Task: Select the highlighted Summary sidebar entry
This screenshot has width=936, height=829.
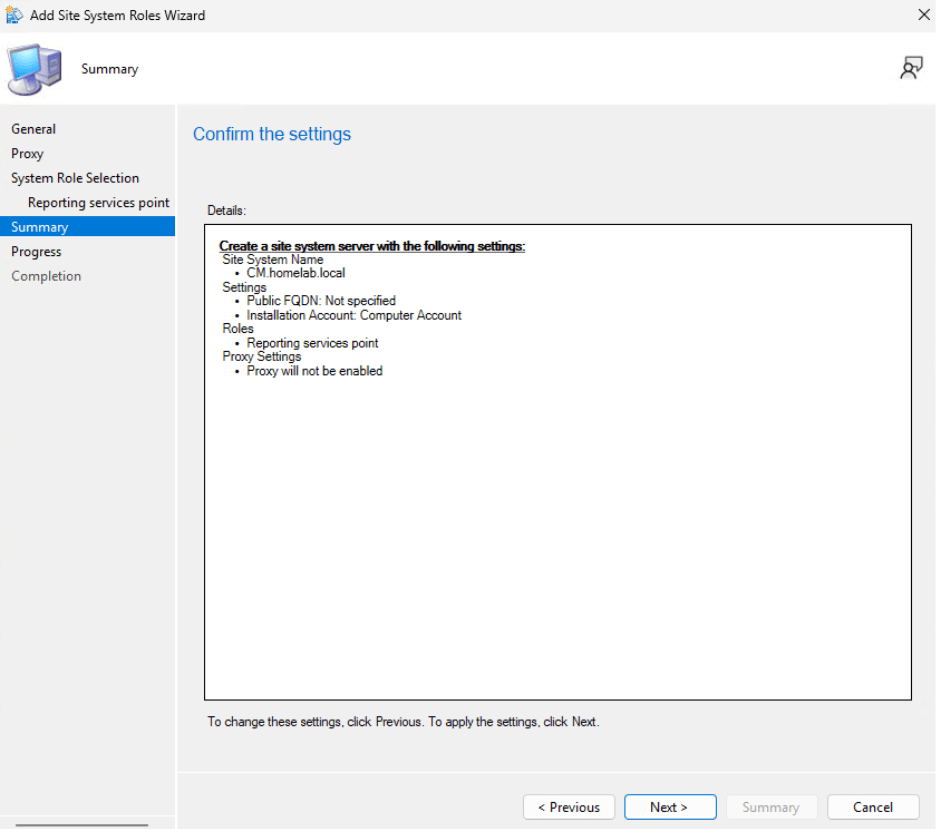Action: 39,226
